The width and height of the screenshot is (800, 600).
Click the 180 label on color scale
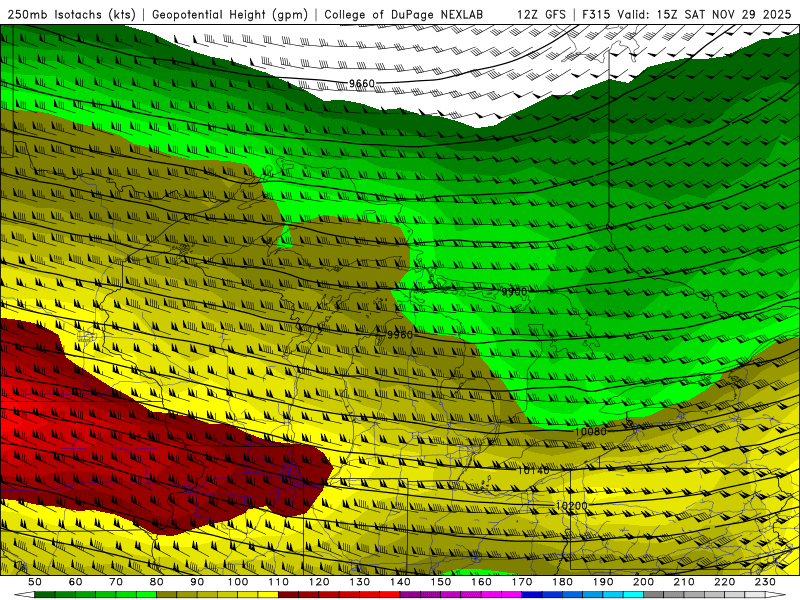pos(562,582)
